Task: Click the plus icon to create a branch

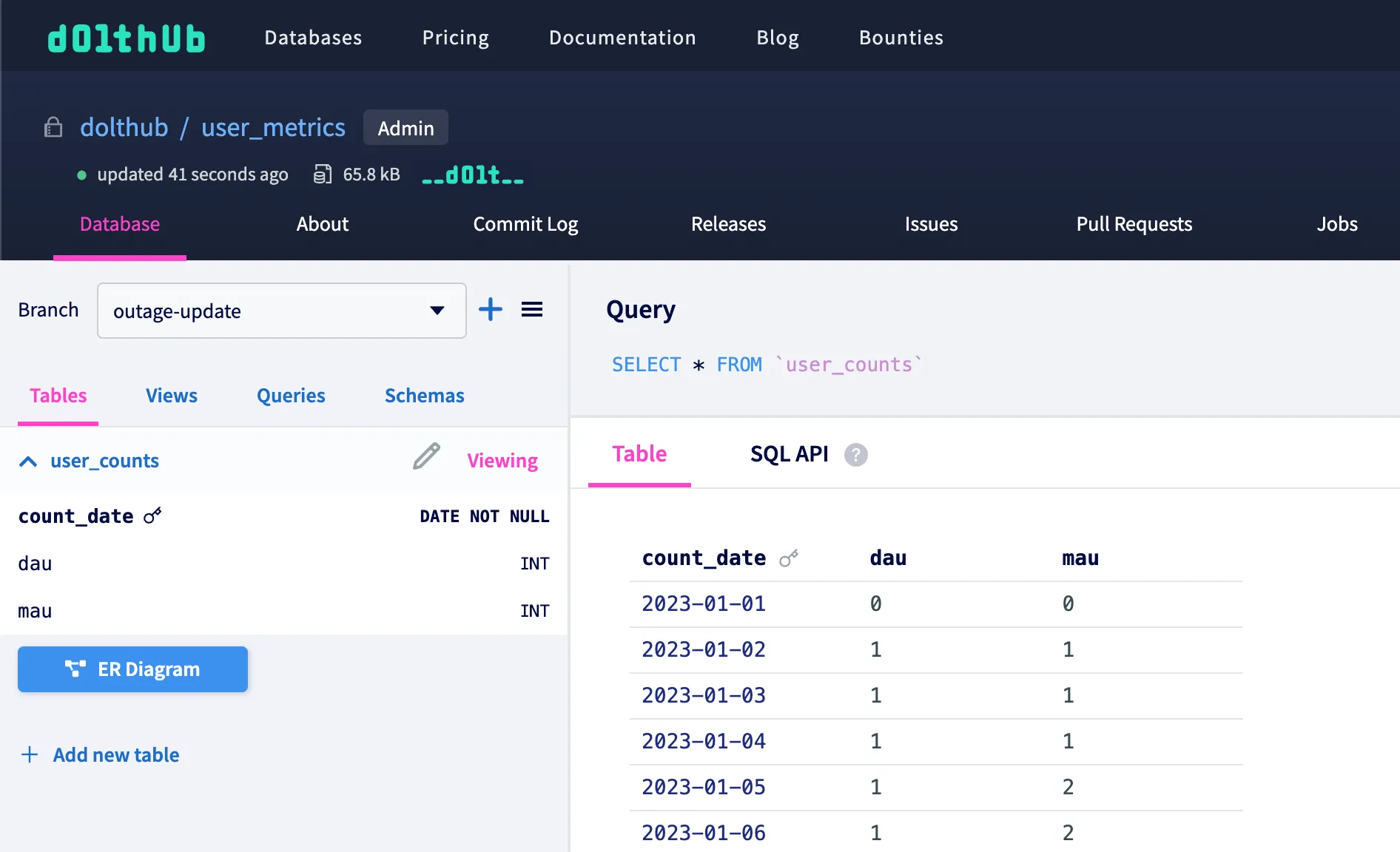Action: click(x=490, y=310)
